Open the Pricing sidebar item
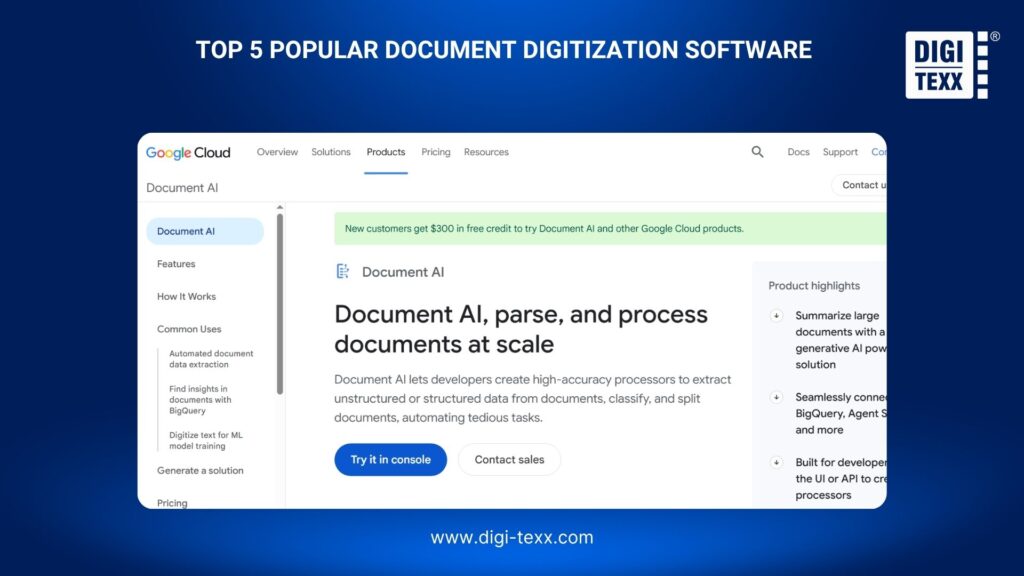 pos(172,503)
